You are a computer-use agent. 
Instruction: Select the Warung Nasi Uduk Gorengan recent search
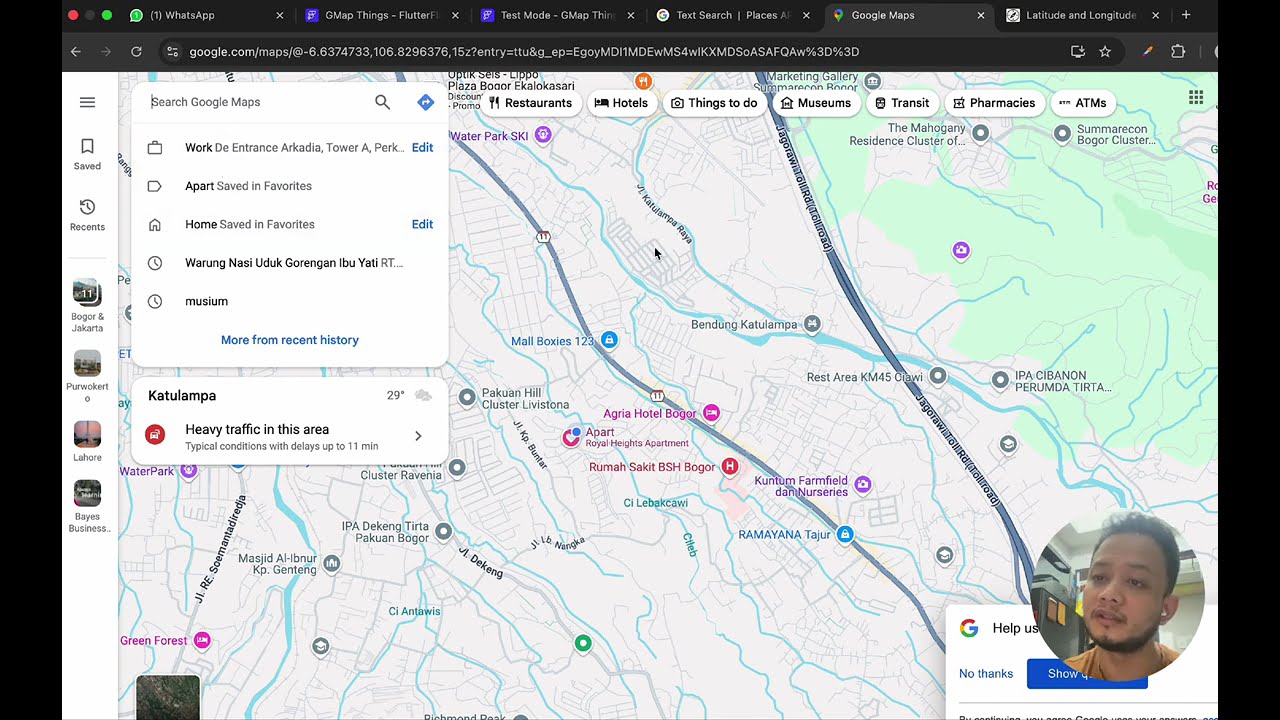click(290, 263)
